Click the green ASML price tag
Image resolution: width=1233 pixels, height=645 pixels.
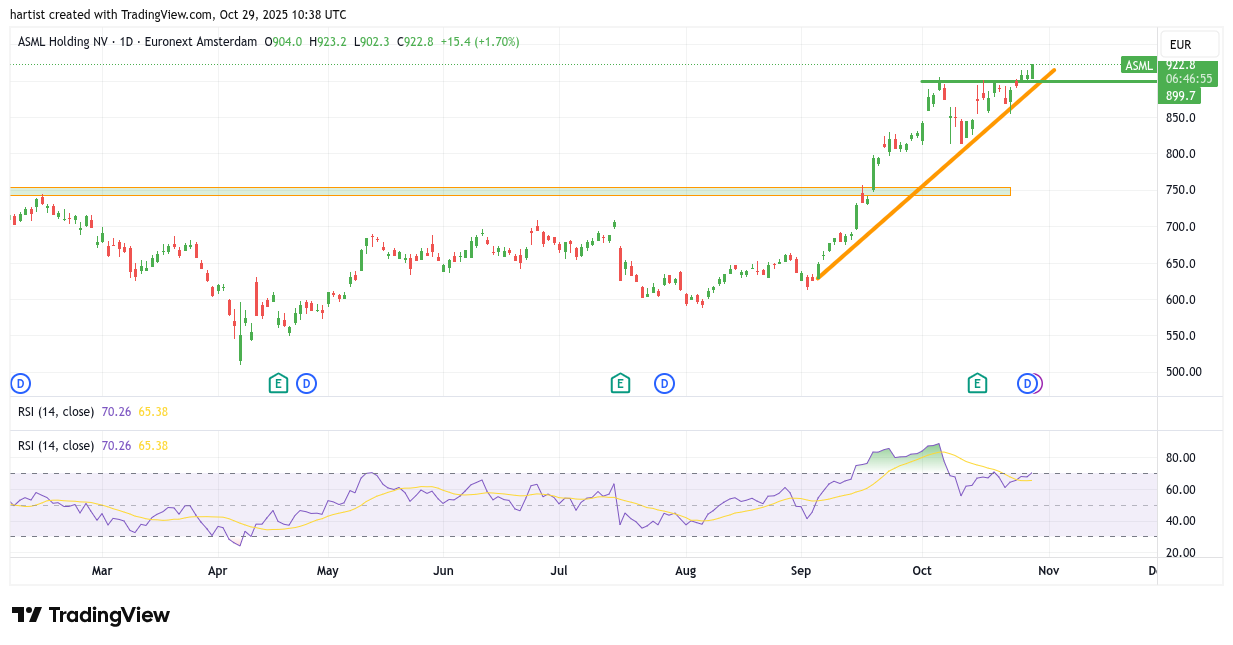[x=1138, y=65]
